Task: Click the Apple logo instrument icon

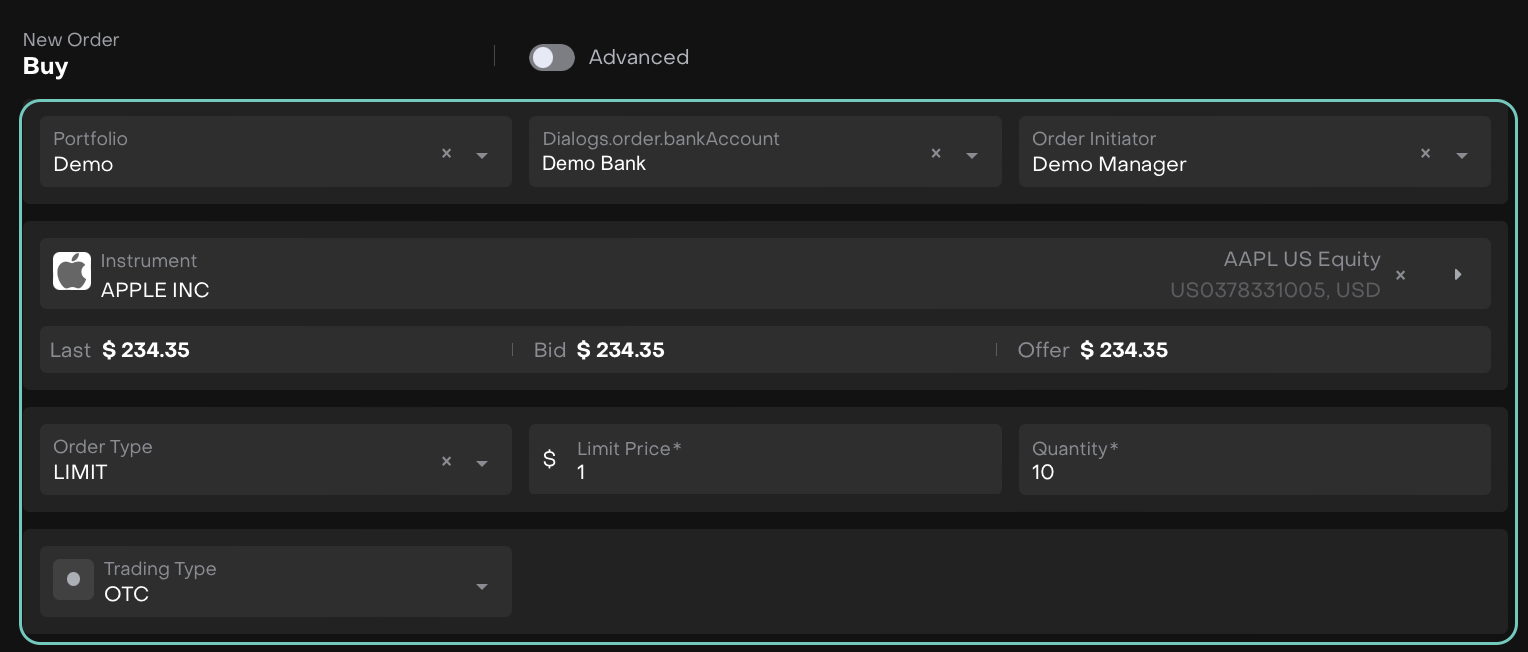Action: tap(72, 271)
